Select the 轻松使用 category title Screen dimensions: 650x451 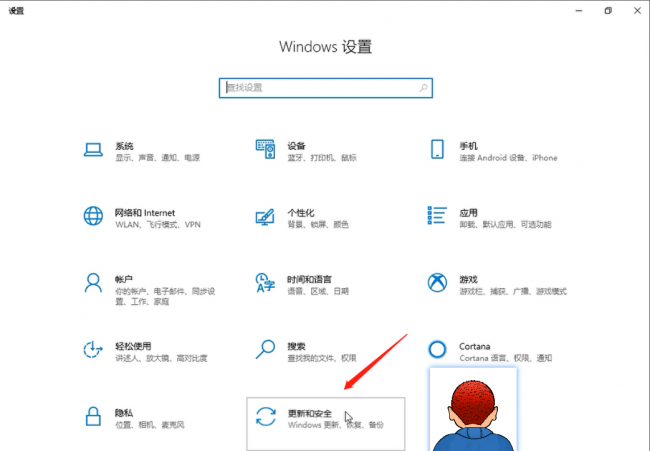click(133, 346)
